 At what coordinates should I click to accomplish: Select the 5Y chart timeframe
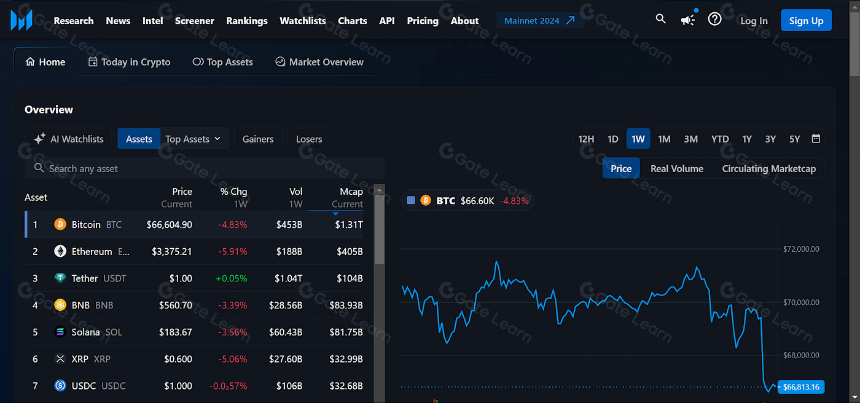(795, 139)
